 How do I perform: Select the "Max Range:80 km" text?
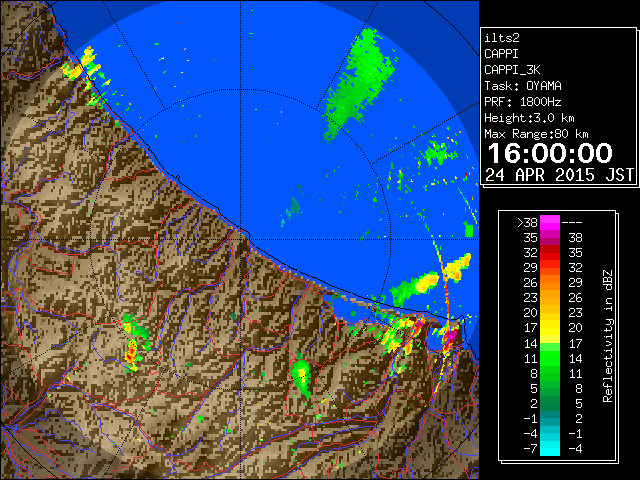pos(536,134)
